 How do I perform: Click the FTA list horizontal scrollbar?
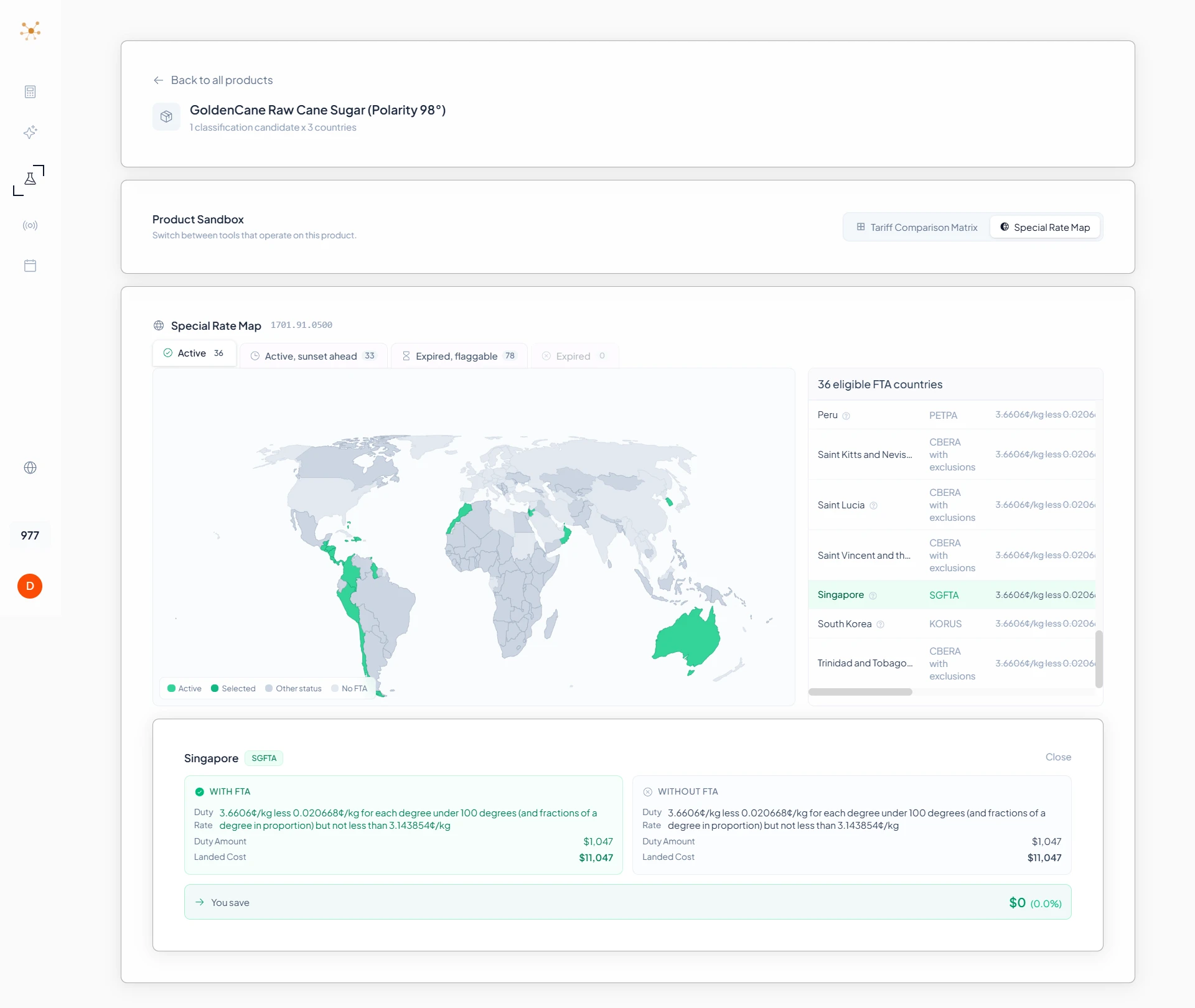(860, 692)
